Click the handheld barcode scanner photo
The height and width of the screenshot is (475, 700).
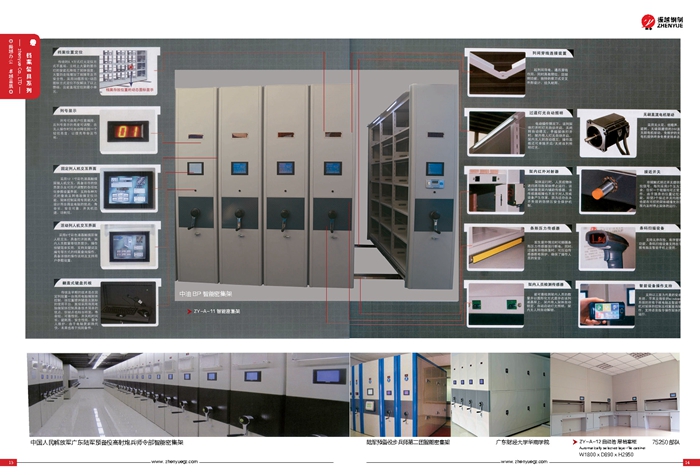(603, 247)
